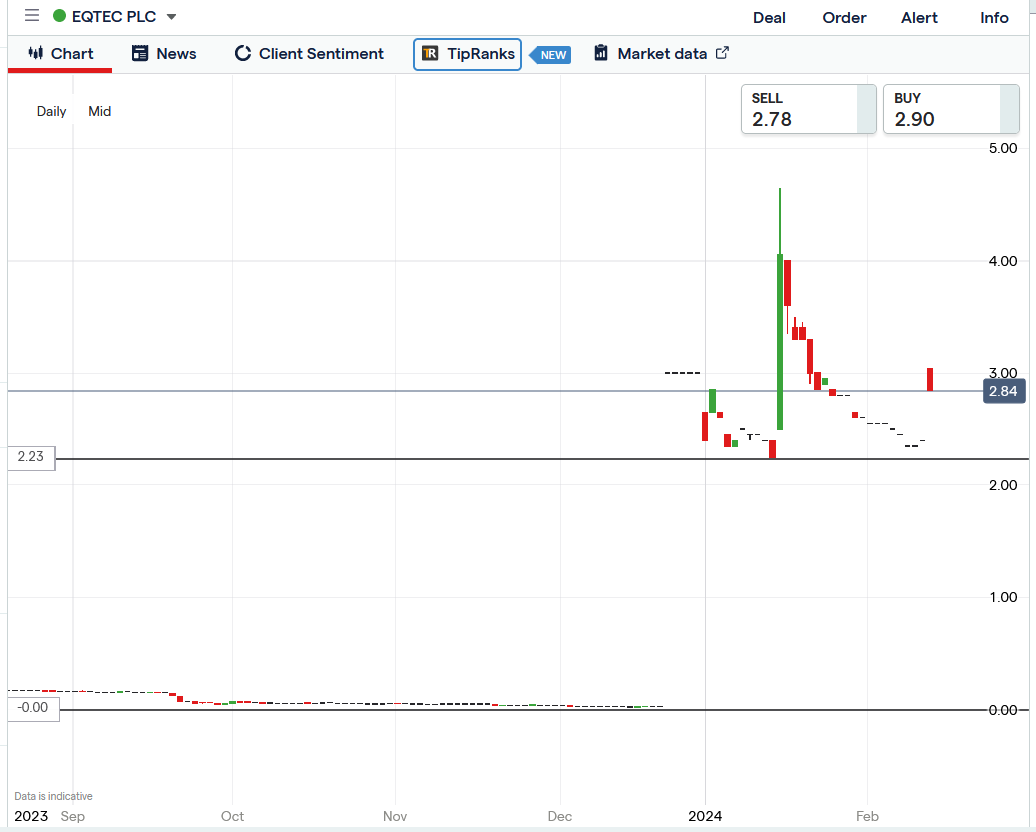This screenshot has width=1036, height=832.
Task: Click the 5.00 price axis label
Action: point(1003,148)
